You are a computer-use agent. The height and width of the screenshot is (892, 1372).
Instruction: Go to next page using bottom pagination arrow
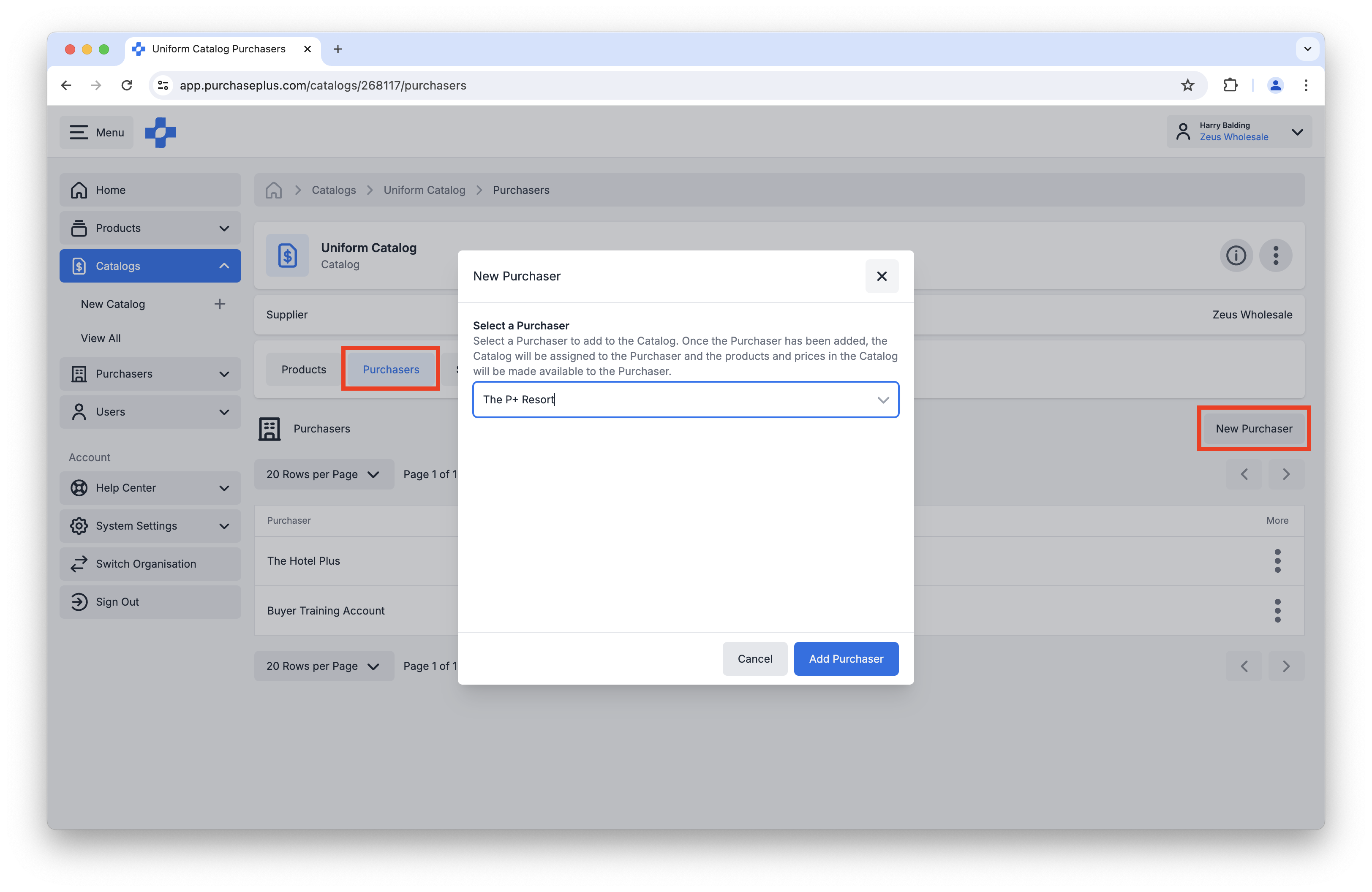[x=1286, y=666]
